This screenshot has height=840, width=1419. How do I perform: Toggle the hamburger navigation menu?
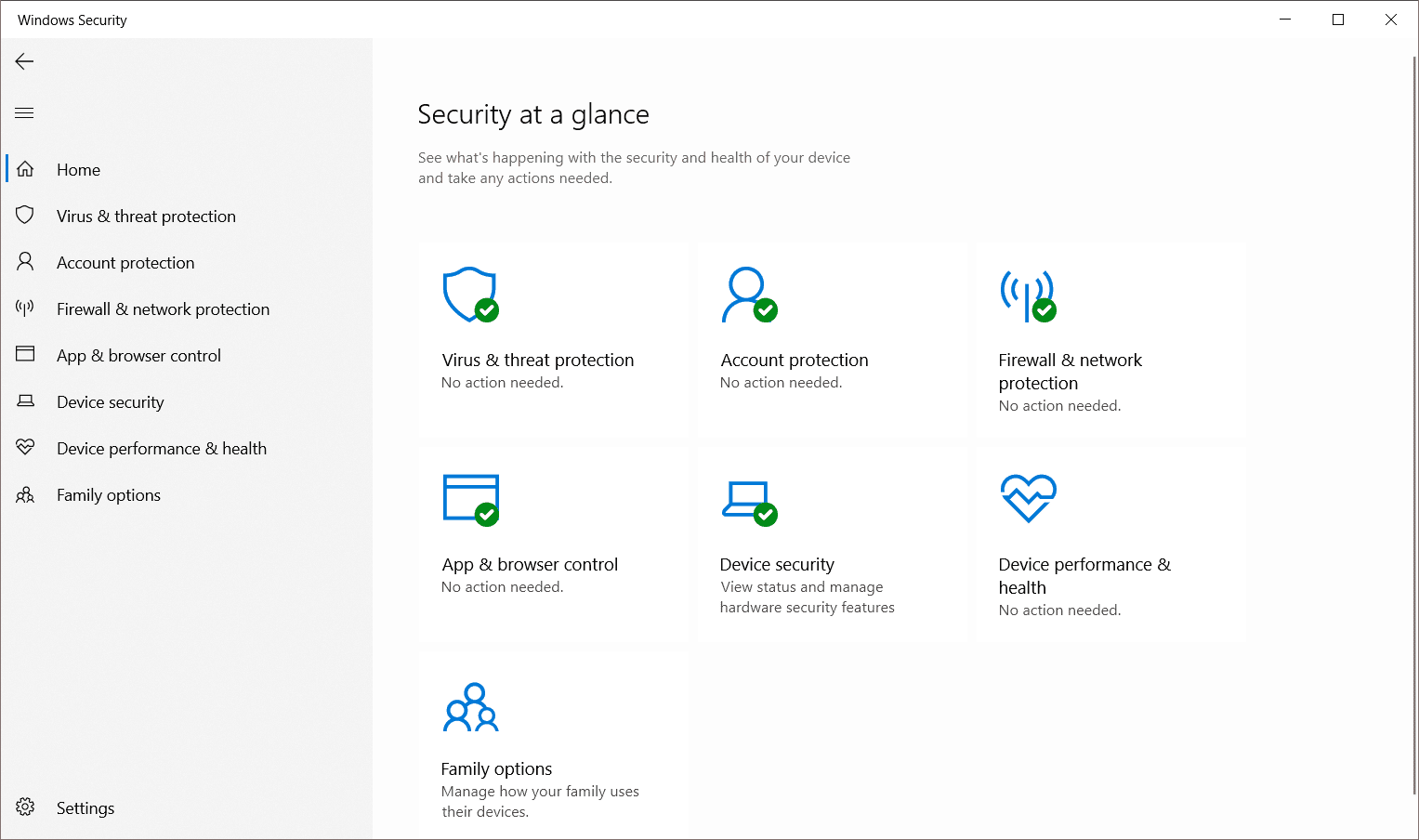pyautogui.click(x=24, y=113)
